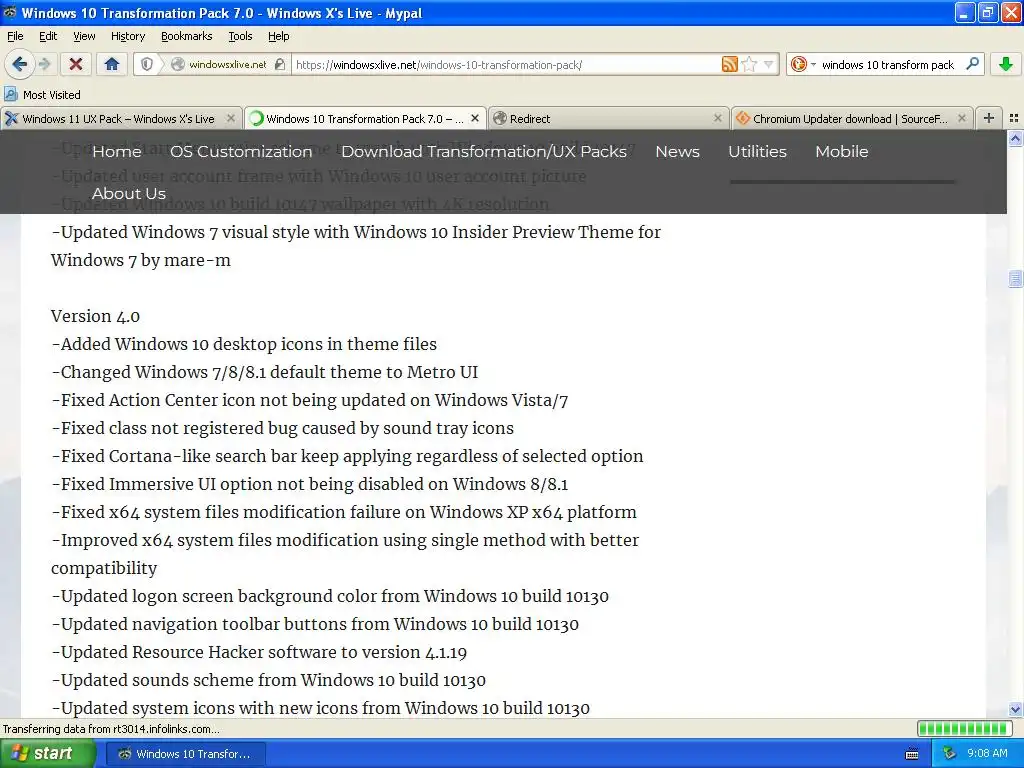Open the home page via the house icon
This screenshot has width=1024, height=768.
[x=112, y=64]
